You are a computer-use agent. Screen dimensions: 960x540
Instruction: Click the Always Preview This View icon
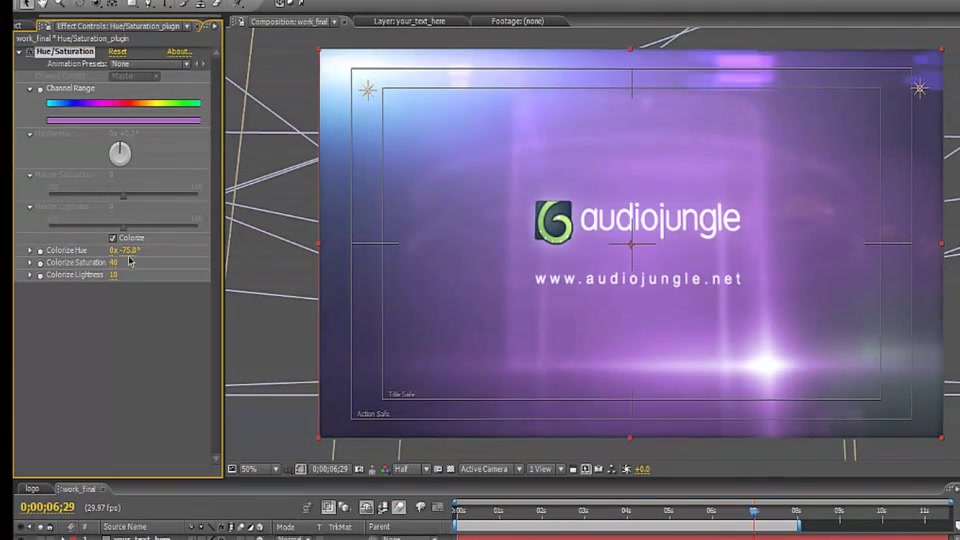(232, 469)
